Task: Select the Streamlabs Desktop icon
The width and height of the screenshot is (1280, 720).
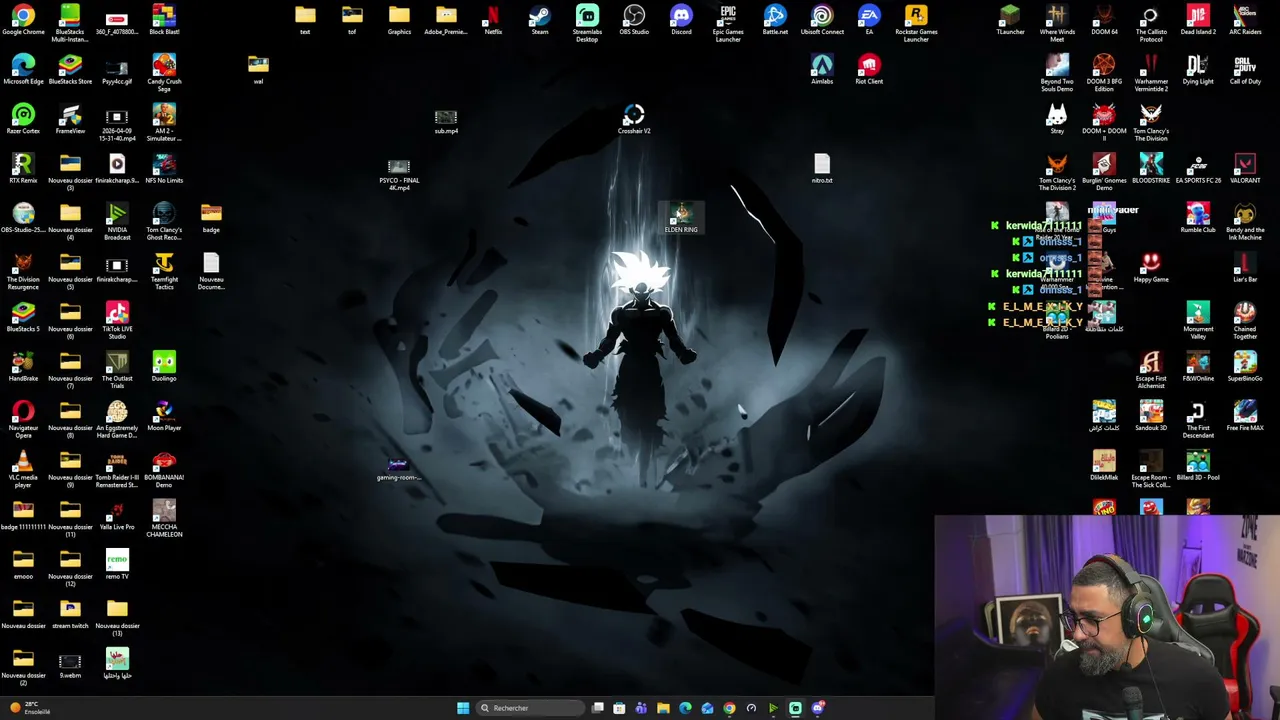Action: point(587,23)
